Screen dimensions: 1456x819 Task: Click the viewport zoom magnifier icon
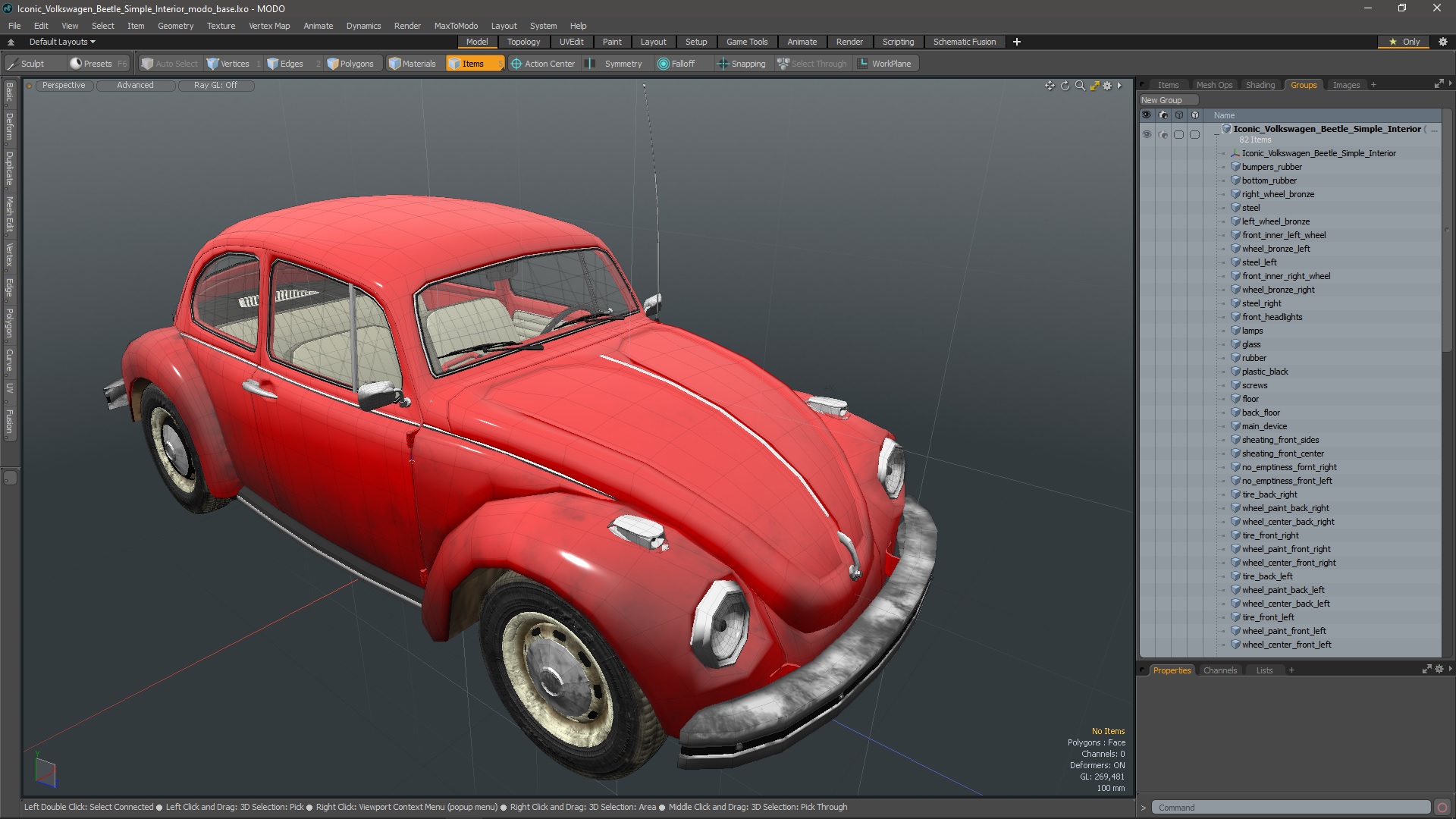[1080, 86]
